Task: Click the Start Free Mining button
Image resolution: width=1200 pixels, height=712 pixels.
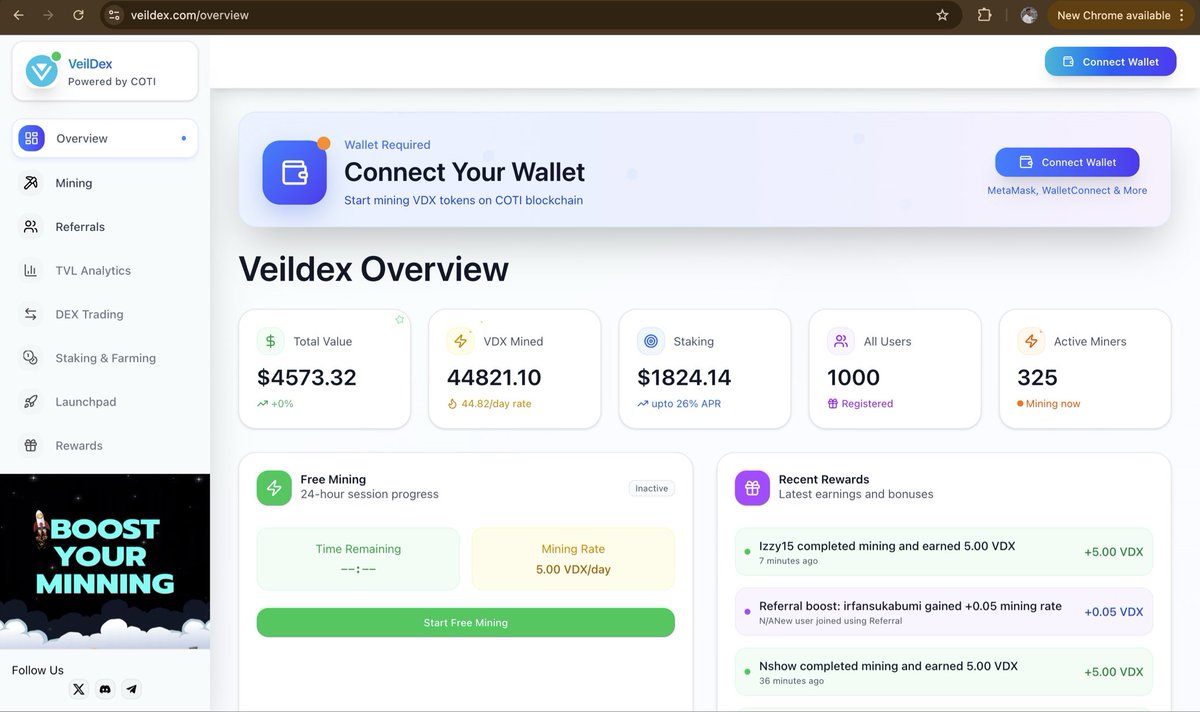Action: coord(466,623)
